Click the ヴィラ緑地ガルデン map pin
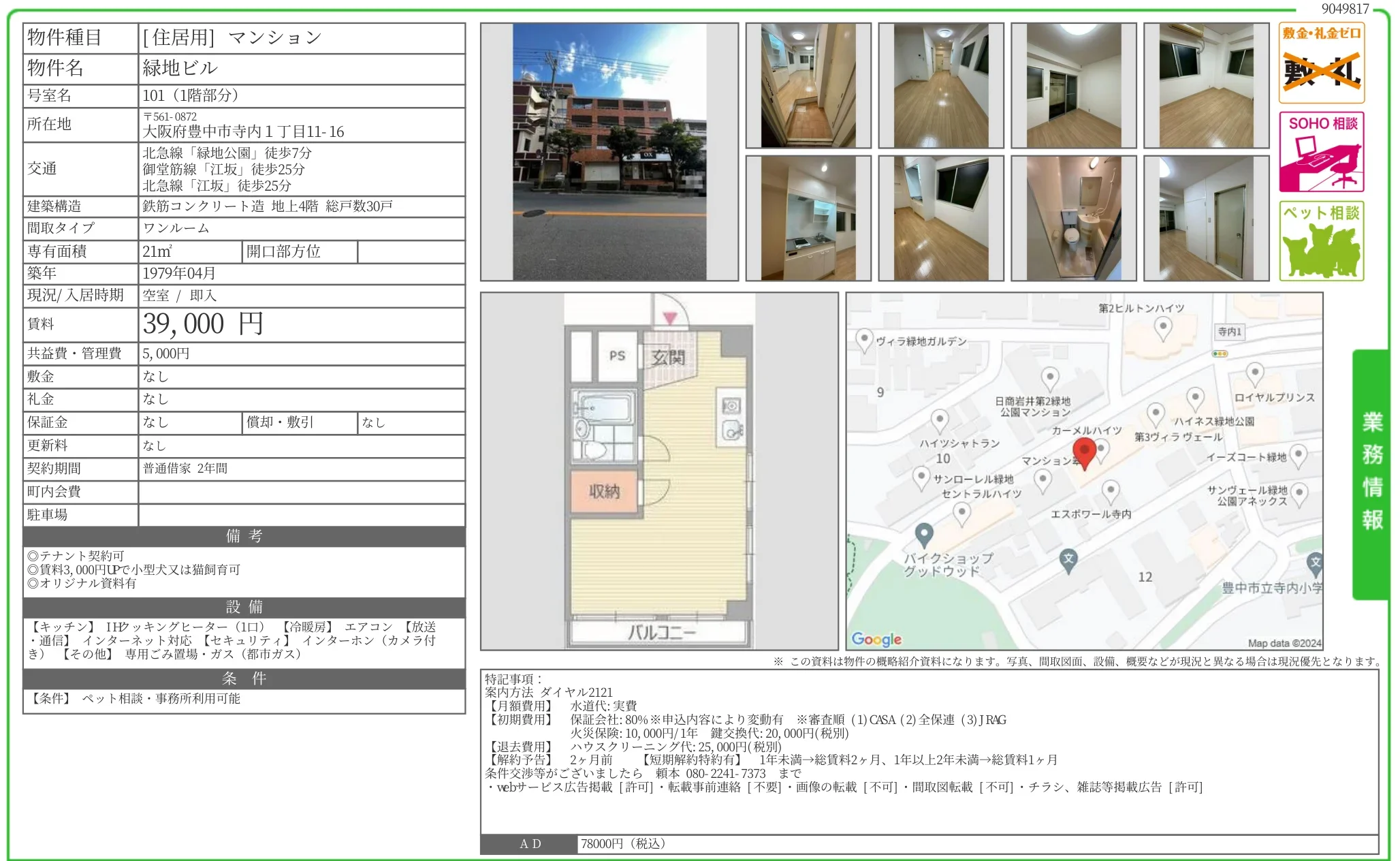1400x861 pixels. coord(864,339)
